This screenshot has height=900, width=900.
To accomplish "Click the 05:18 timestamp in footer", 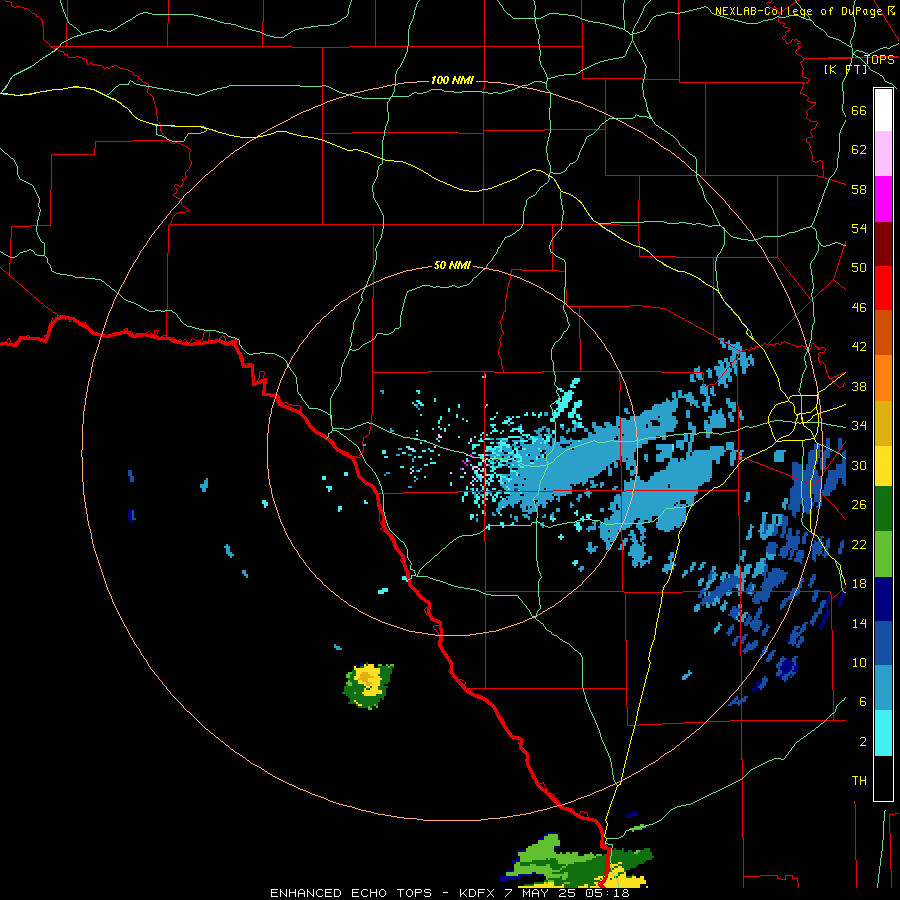I will 607,893.
